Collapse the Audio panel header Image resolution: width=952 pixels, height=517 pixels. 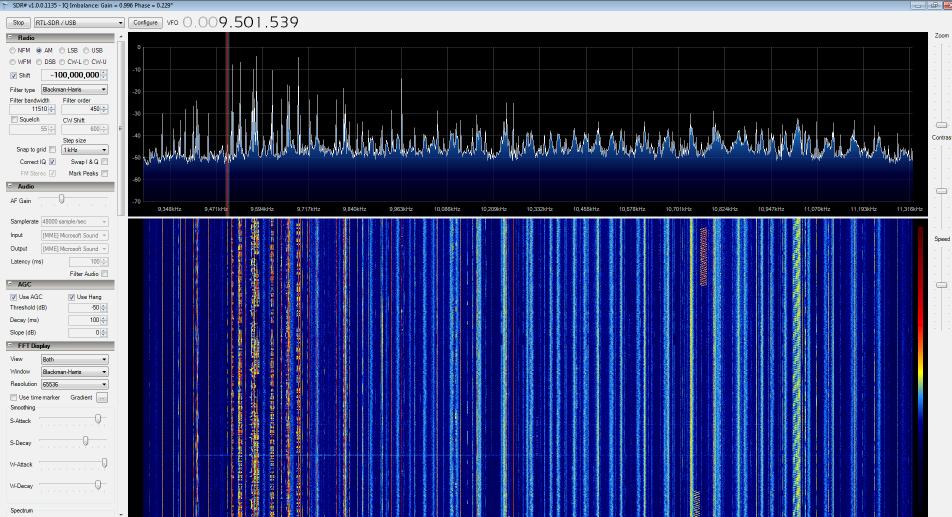(60, 186)
